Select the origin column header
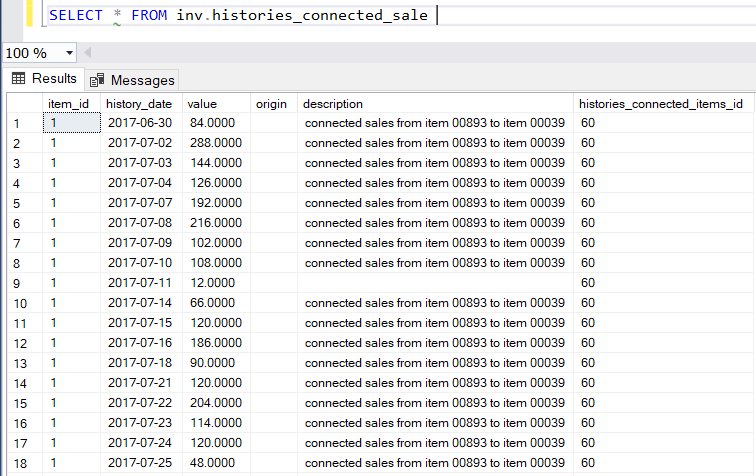Screen dimensions: 756x476 [274, 104]
